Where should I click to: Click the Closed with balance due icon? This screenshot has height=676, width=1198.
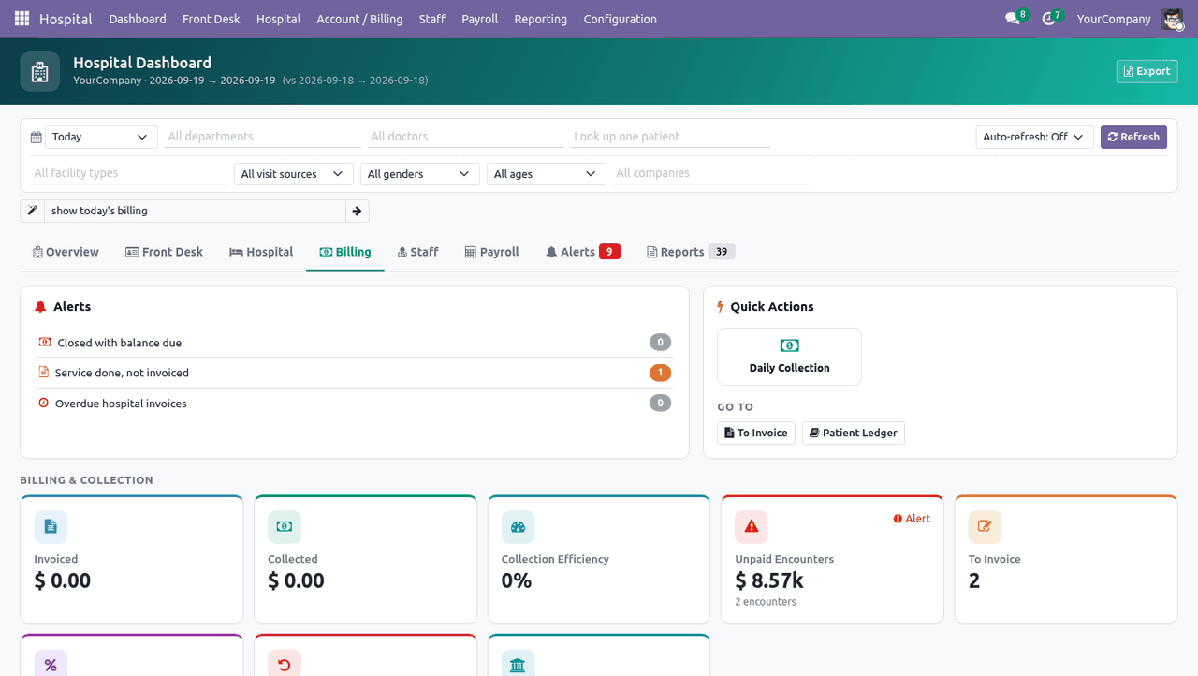pos(44,342)
